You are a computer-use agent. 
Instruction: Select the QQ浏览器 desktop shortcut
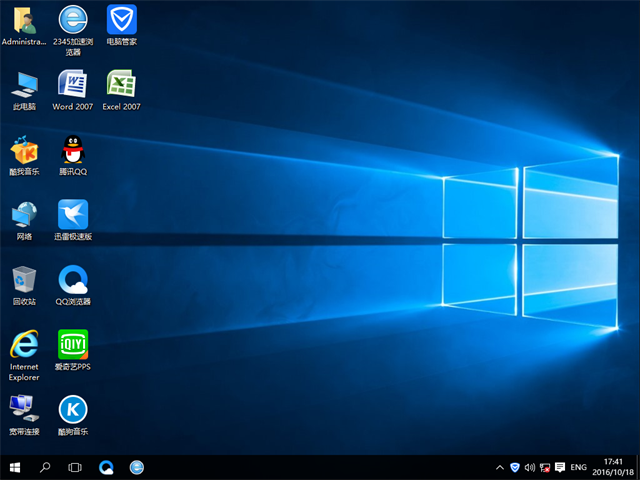tap(72, 279)
